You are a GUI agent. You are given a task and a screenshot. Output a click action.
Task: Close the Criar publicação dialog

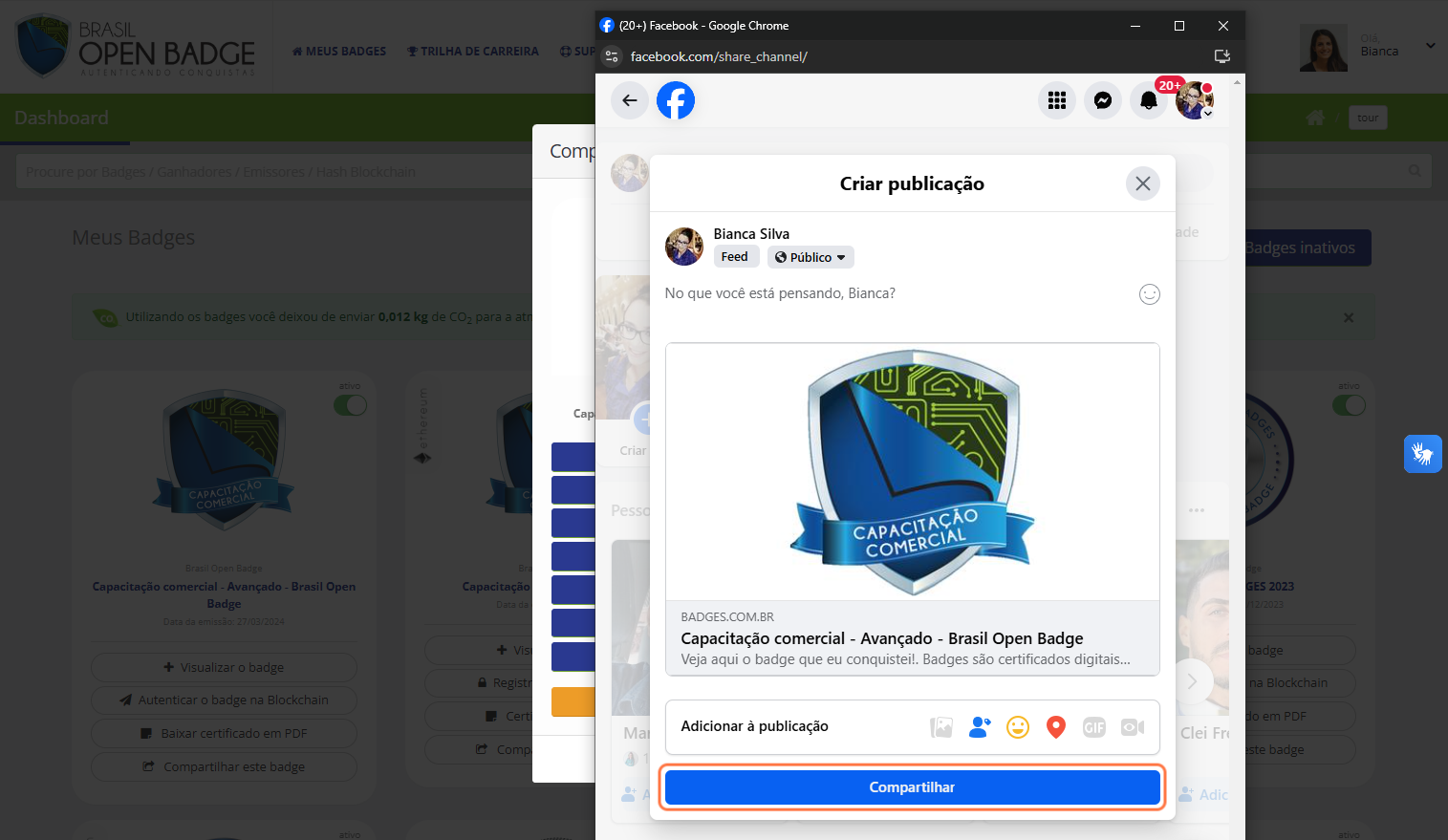coord(1143,183)
